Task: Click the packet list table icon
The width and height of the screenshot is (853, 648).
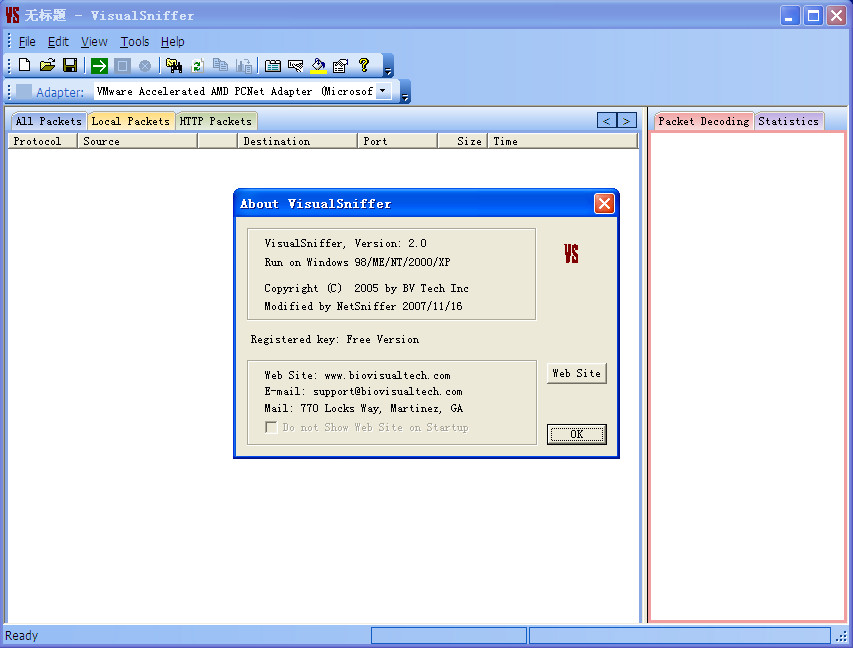Action: (273, 66)
